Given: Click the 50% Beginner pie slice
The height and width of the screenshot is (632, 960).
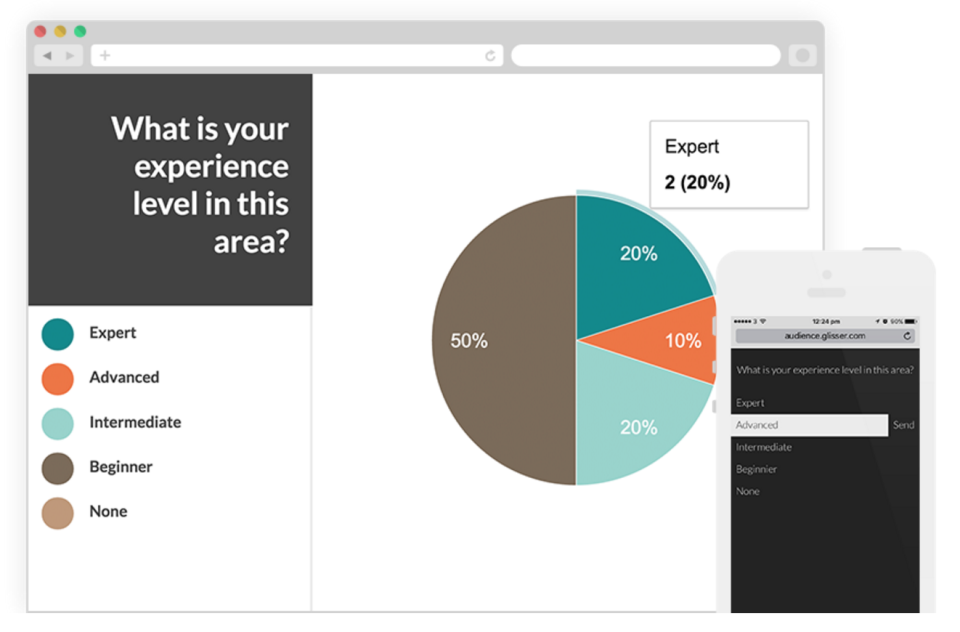Looking at the screenshot, I should (x=503, y=340).
